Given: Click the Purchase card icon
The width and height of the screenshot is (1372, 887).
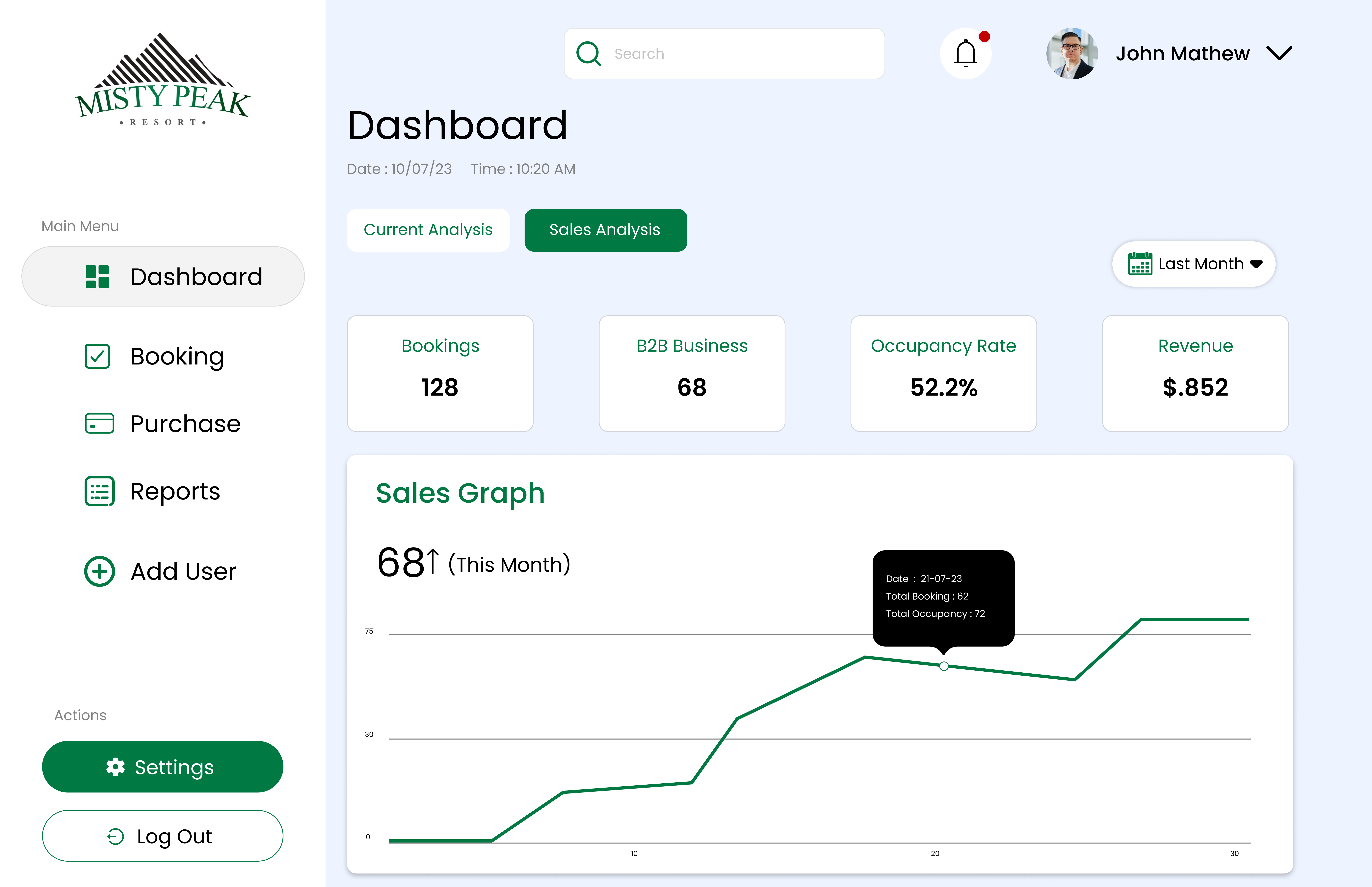Looking at the screenshot, I should click(x=99, y=423).
